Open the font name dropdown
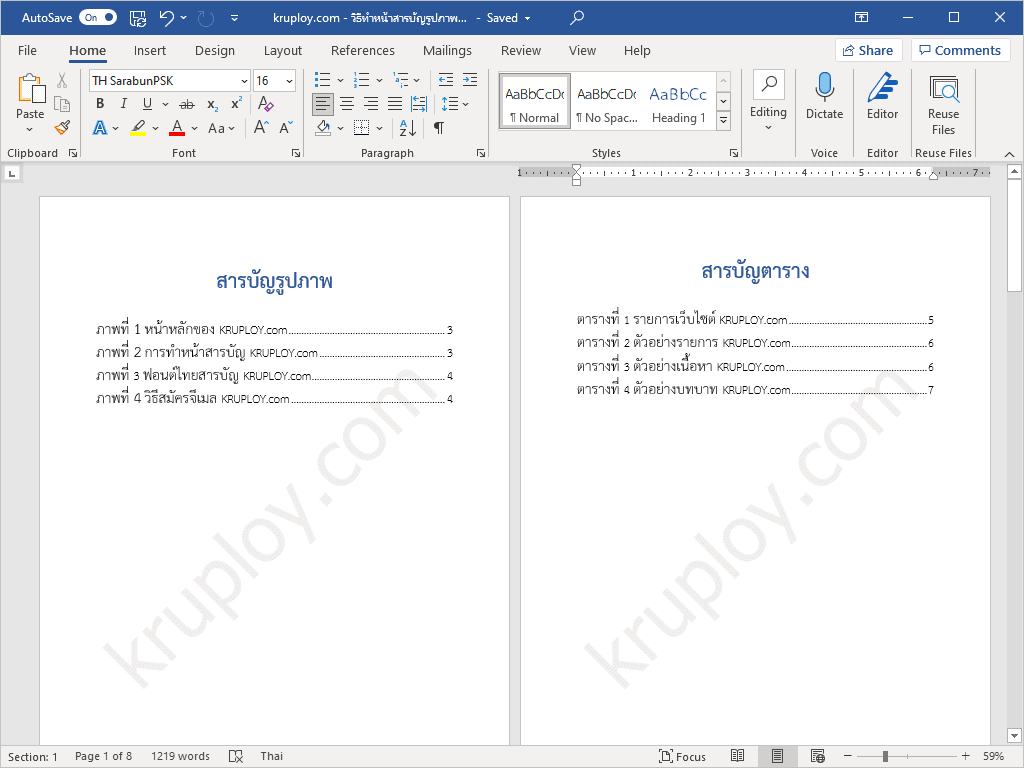1024x768 pixels. point(244,81)
